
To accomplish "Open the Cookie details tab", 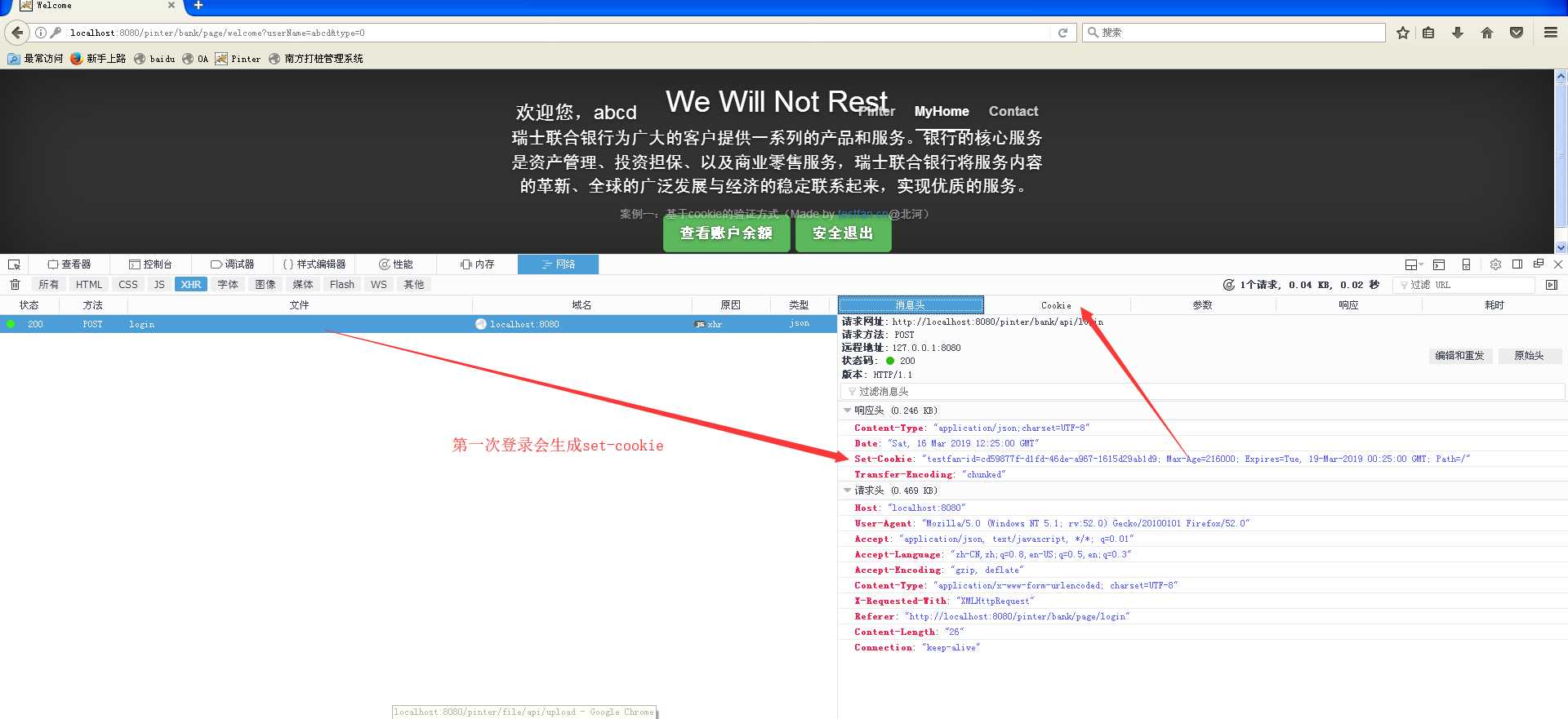I will [1057, 305].
